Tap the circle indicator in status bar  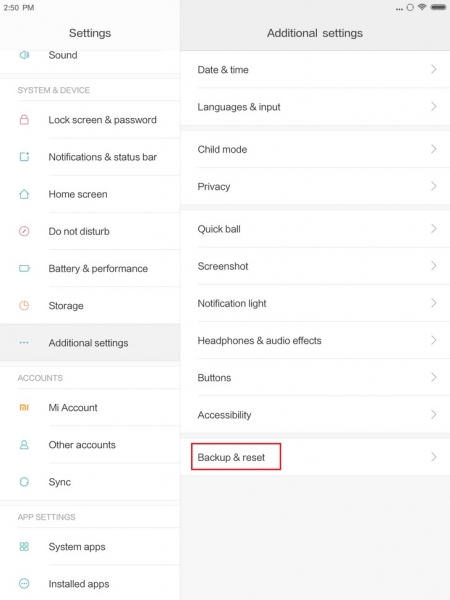pyautogui.click(x=410, y=7)
